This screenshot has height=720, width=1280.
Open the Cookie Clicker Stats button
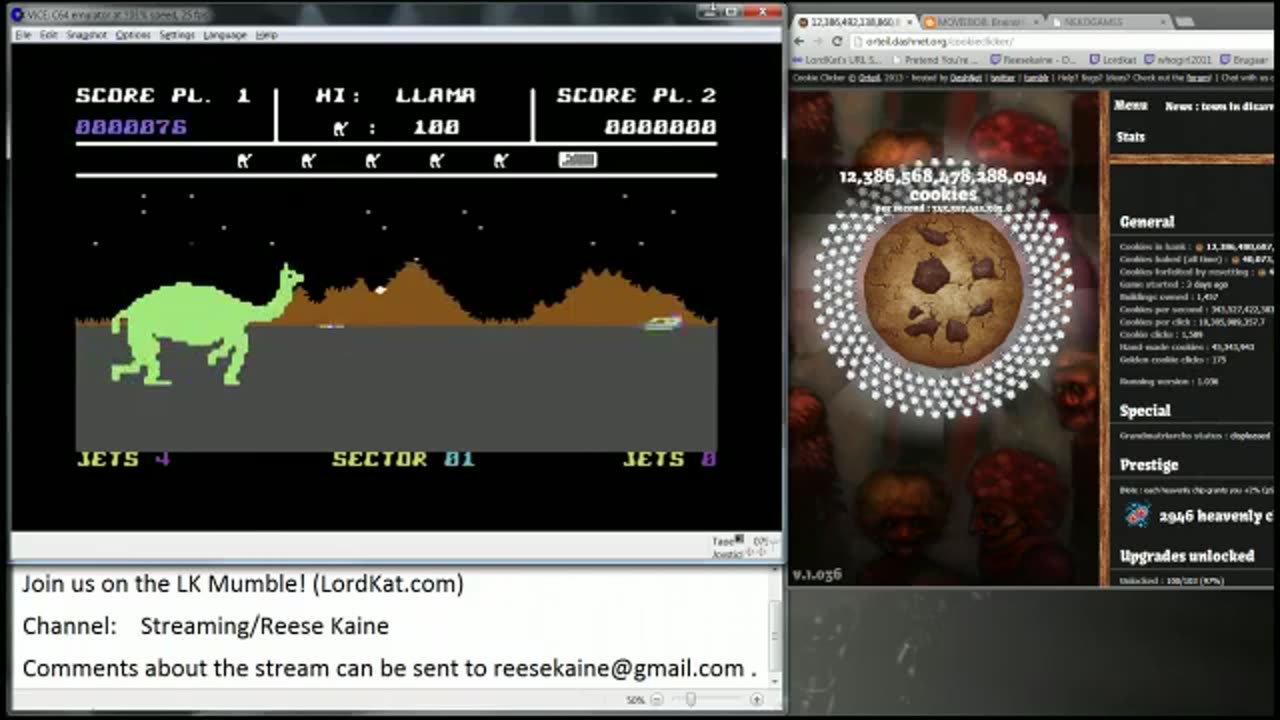1130,137
